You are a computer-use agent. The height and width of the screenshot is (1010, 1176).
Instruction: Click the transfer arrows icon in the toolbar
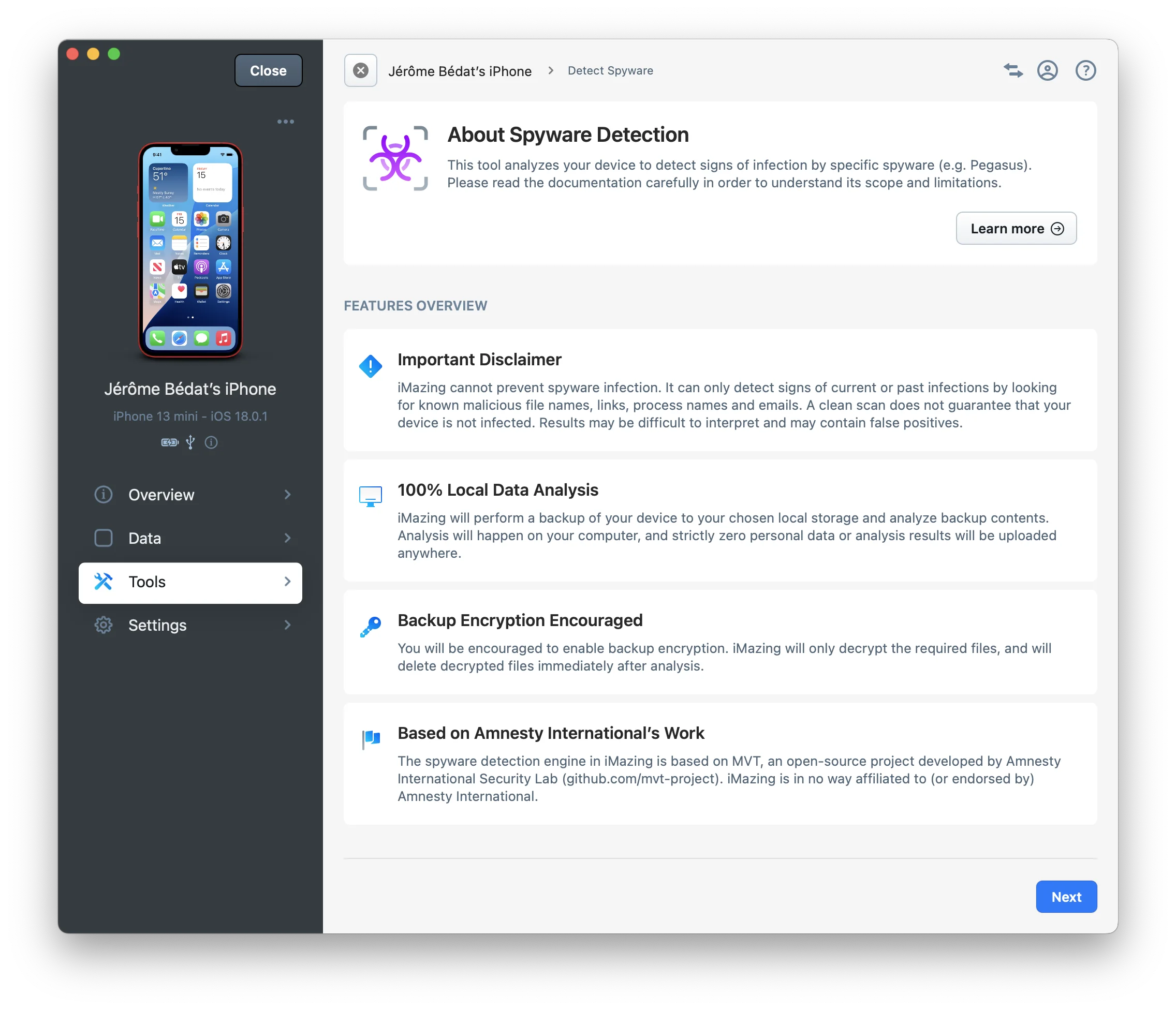pyautogui.click(x=1013, y=70)
